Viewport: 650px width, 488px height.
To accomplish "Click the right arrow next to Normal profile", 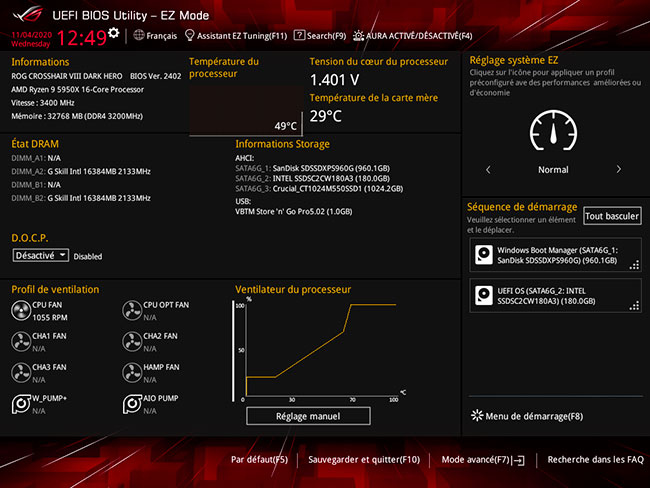I will [x=618, y=170].
